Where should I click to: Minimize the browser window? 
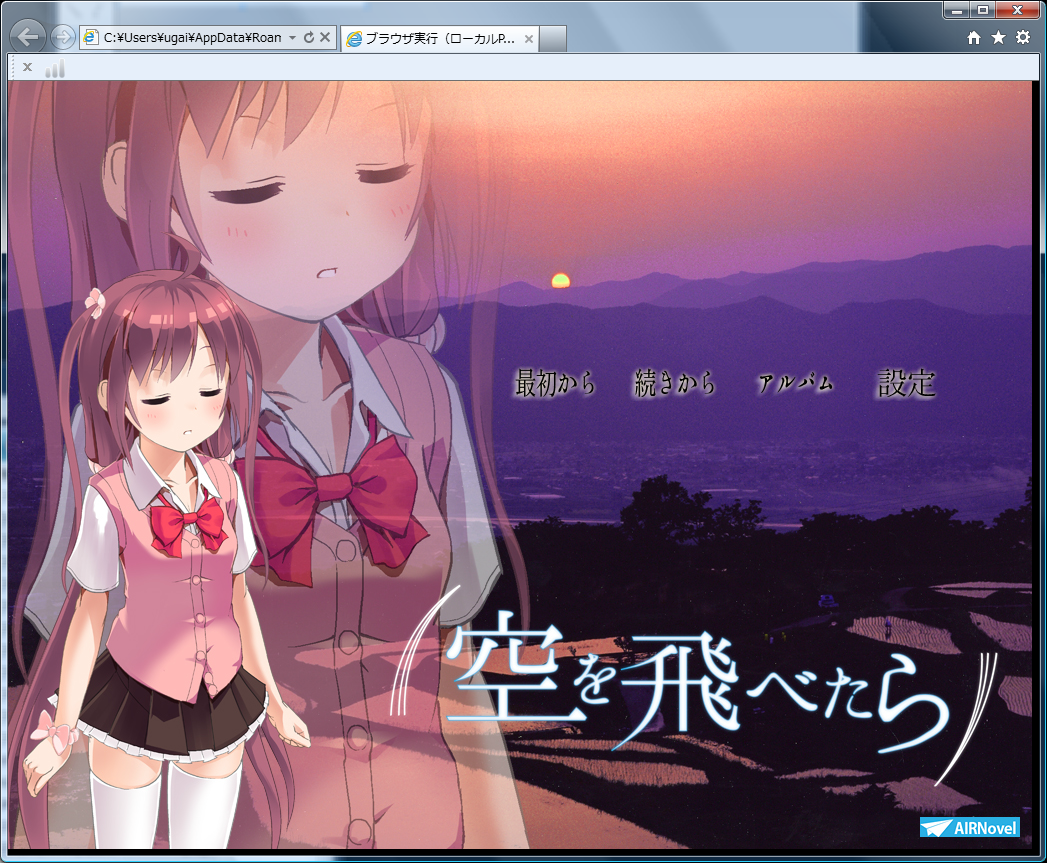click(957, 10)
